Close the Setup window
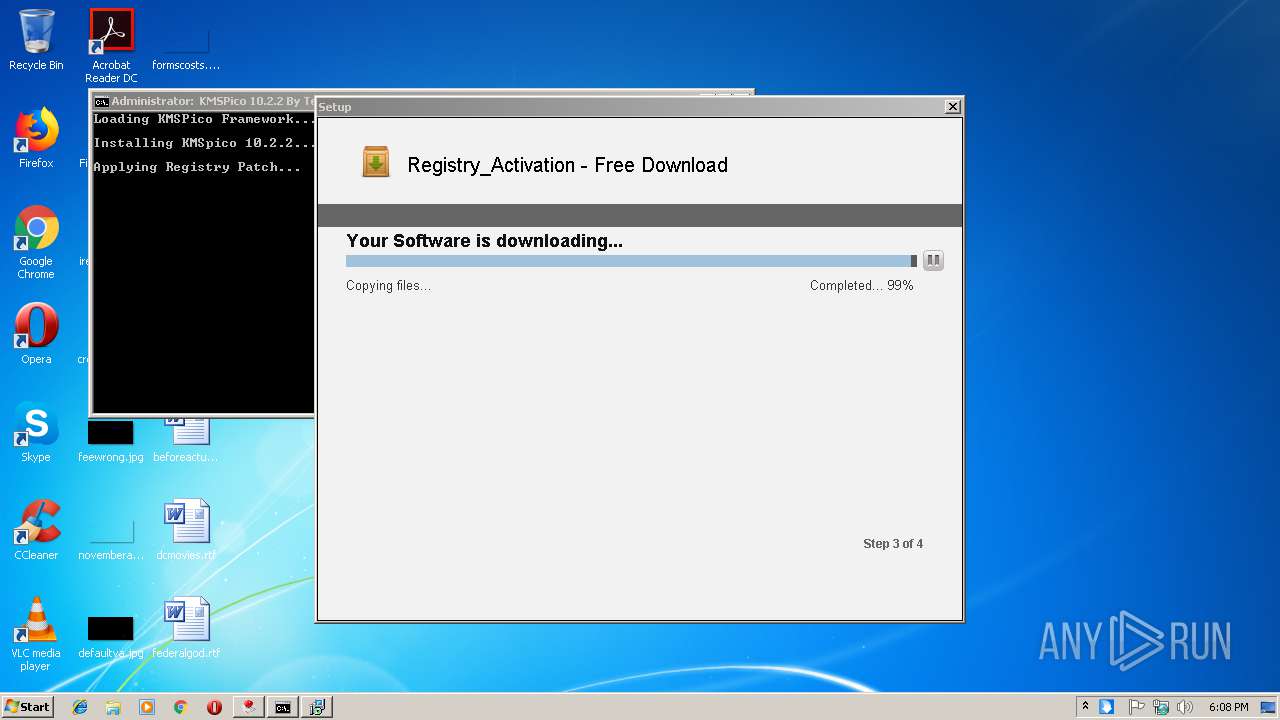Image resolution: width=1280 pixels, height=720 pixels. point(953,106)
